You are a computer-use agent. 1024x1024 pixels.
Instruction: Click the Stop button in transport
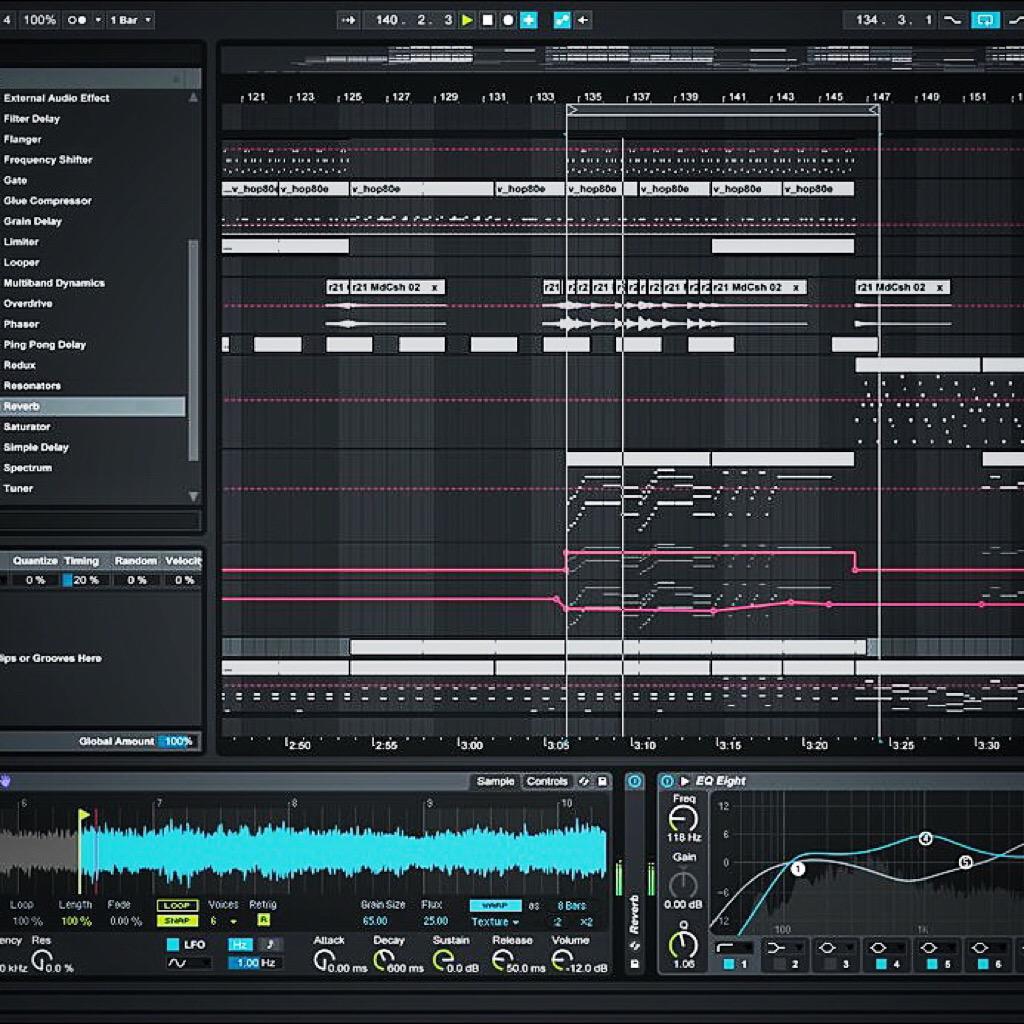488,20
